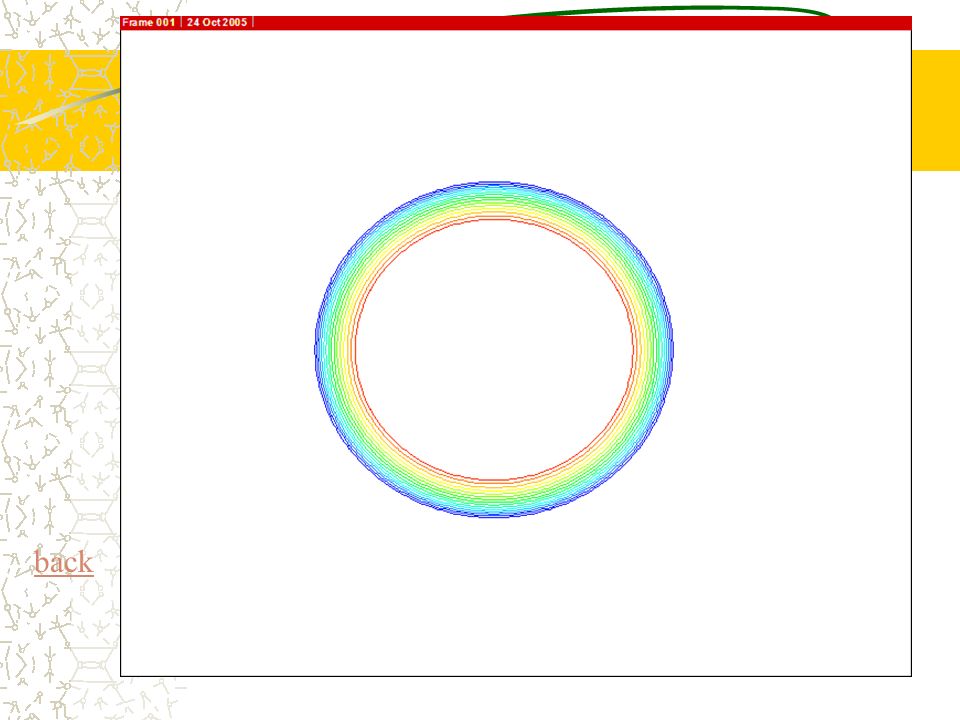The width and height of the screenshot is (960, 720).
Task: Click the "24 Oct 2005" date label
Action: pyautogui.click(x=217, y=22)
